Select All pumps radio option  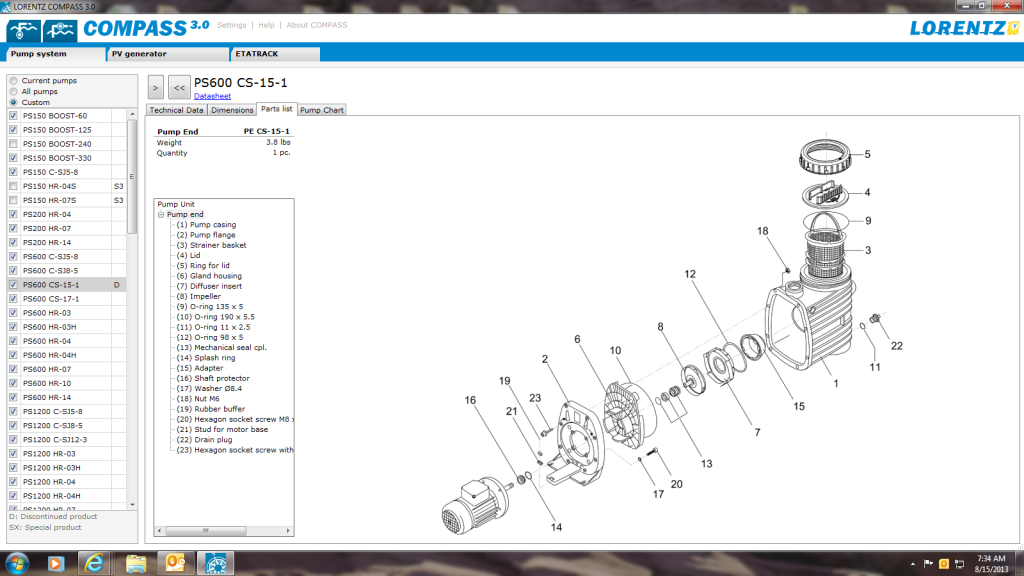13,91
